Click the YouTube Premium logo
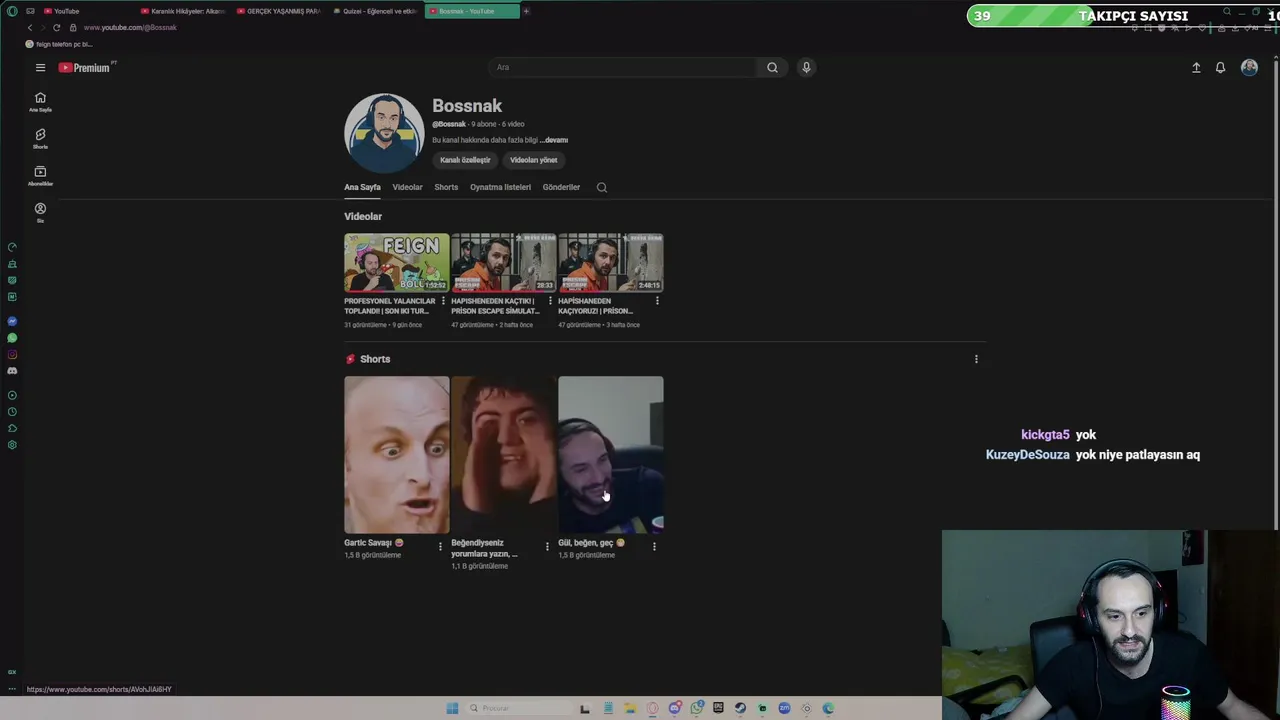 84,67
